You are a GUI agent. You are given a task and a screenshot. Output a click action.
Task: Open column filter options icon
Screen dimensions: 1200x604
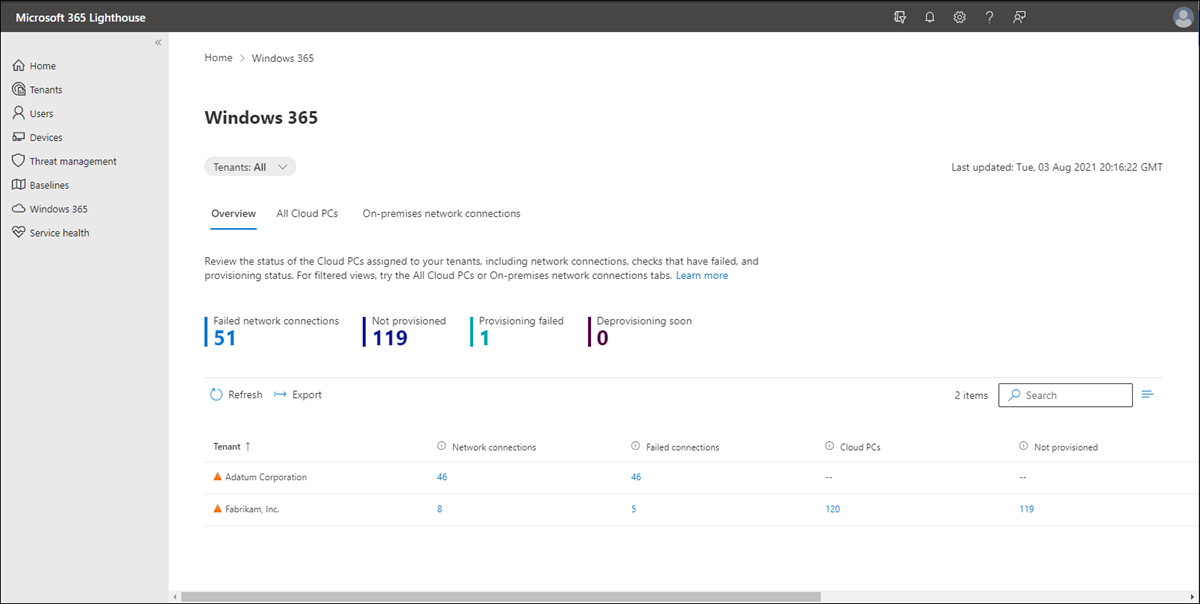[x=1147, y=395]
